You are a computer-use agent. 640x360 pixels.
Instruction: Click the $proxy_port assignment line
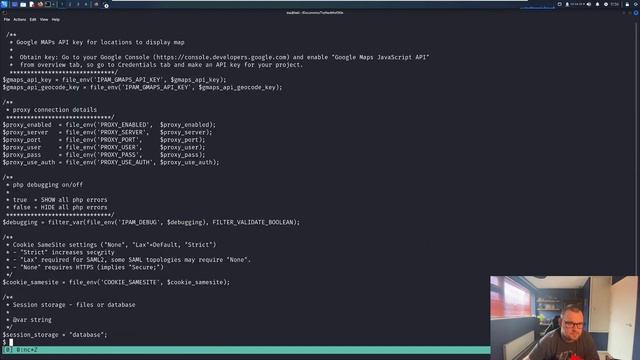[104, 140]
